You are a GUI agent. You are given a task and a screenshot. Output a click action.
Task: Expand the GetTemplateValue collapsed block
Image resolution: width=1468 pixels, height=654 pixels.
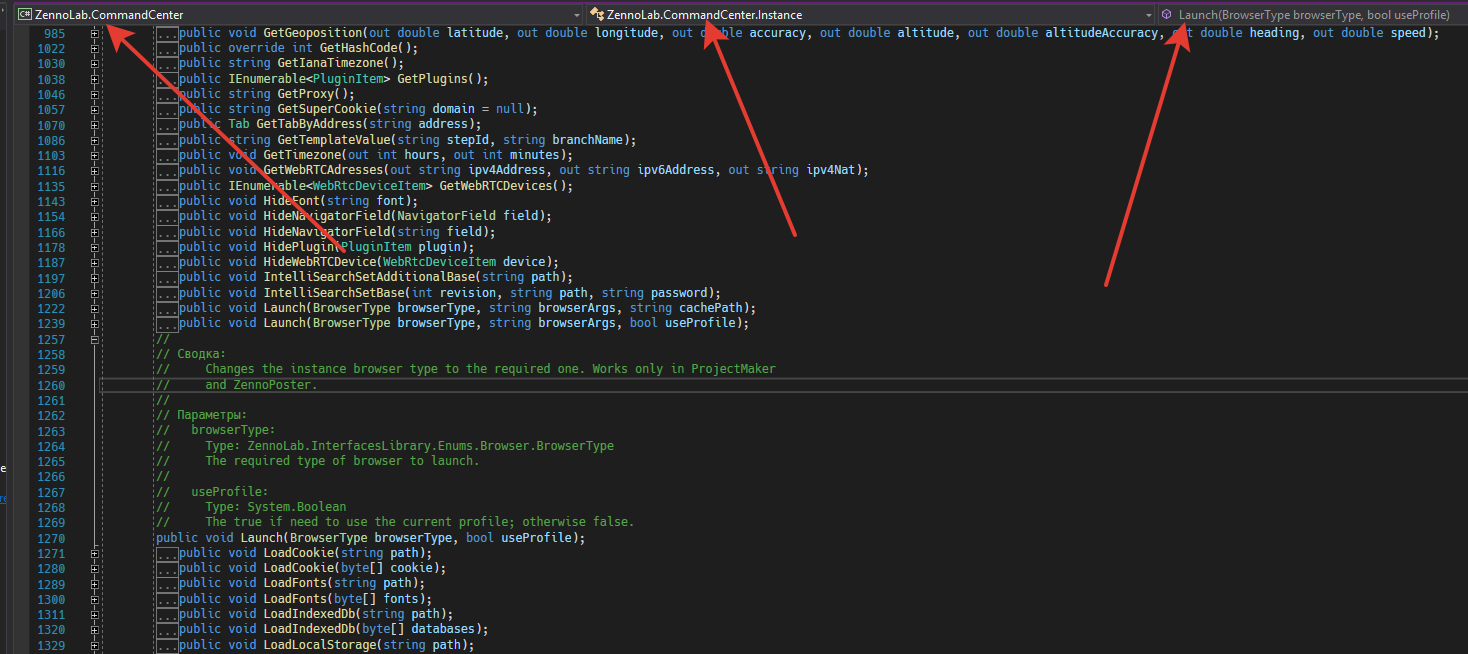pos(95,140)
